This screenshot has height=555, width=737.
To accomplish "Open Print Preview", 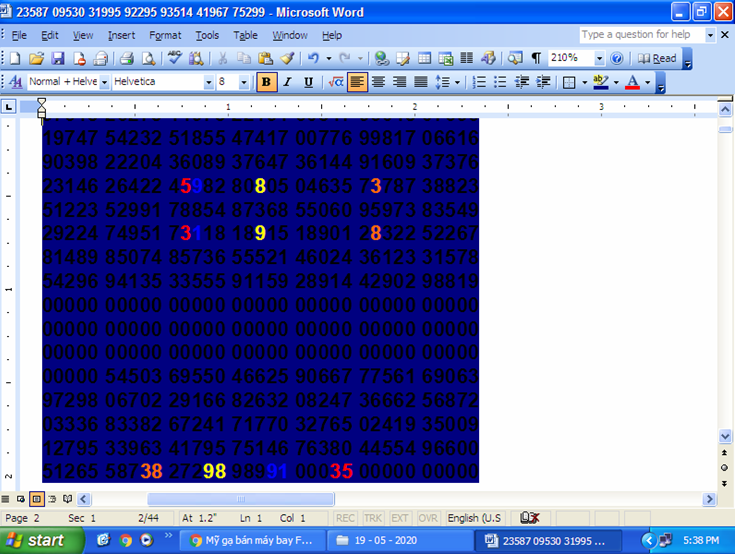I will [x=149, y=59].
